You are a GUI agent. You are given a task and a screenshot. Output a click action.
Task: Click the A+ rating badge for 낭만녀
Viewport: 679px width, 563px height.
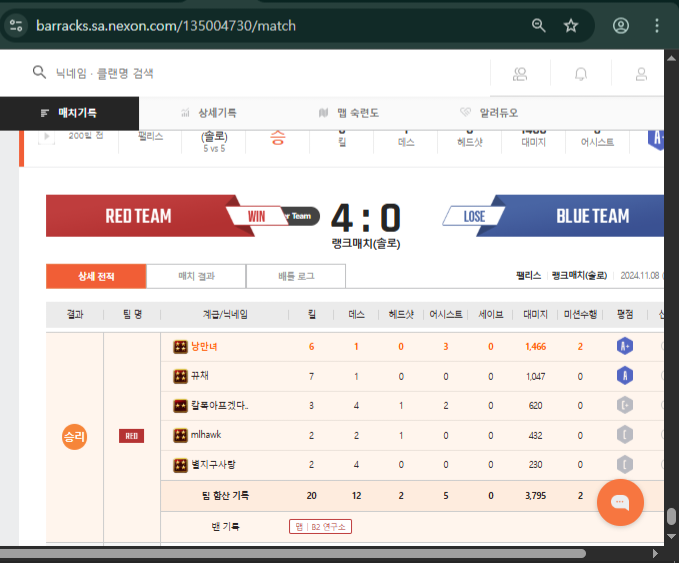click(624, 346)
